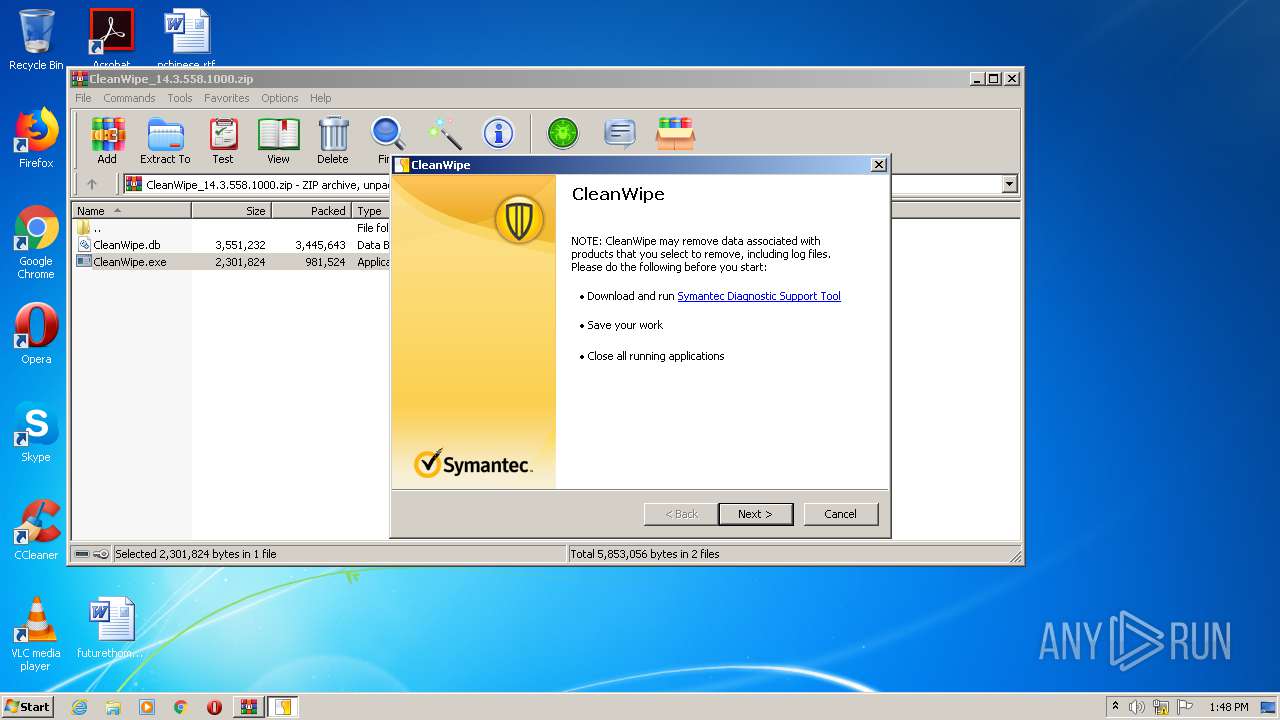Open the Options menu
Image resolution: width=1280 pixels, height=720 pixels.
tap(280, 98)
